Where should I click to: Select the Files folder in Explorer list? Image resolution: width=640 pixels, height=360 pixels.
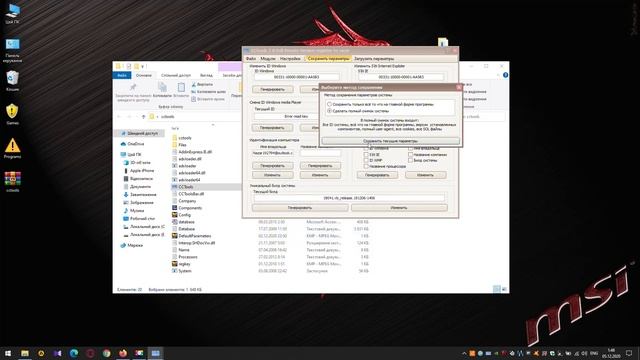[179, 145]
